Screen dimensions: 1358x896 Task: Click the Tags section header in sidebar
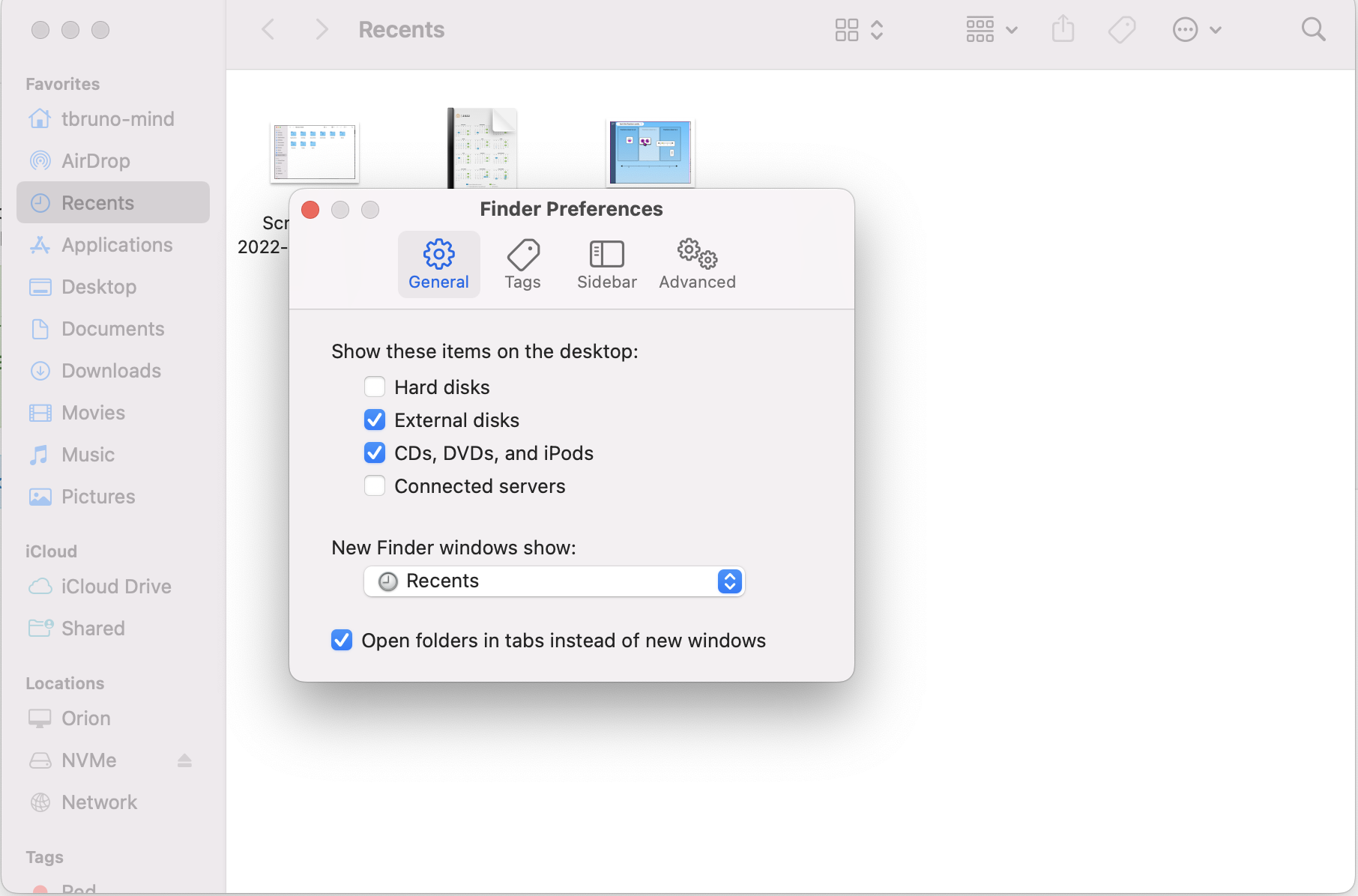tap(45, 857)
